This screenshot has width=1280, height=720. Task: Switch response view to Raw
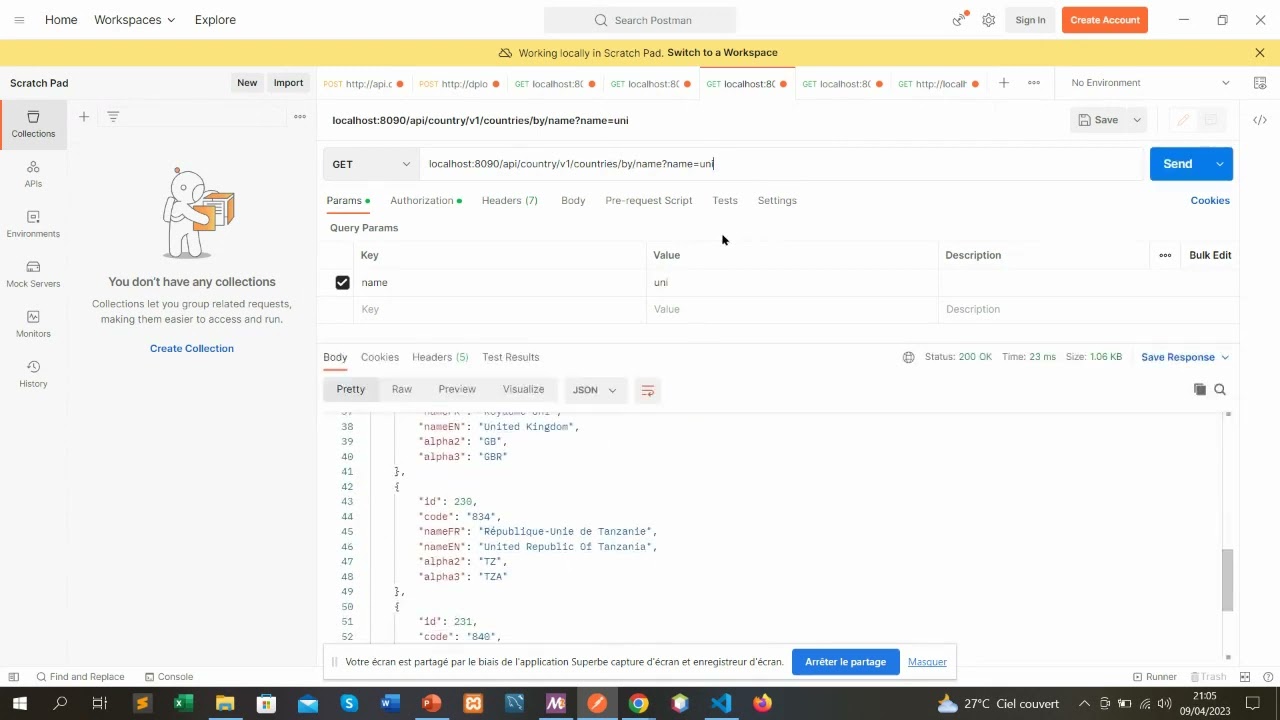402,389
